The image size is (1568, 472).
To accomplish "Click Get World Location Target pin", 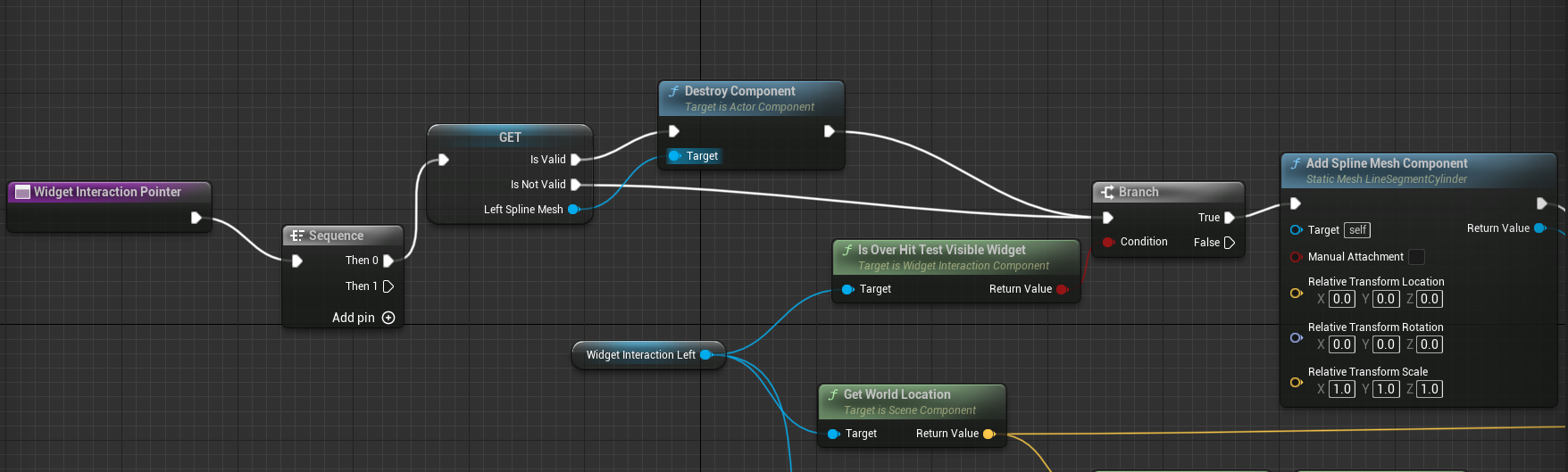I will 833,434.
